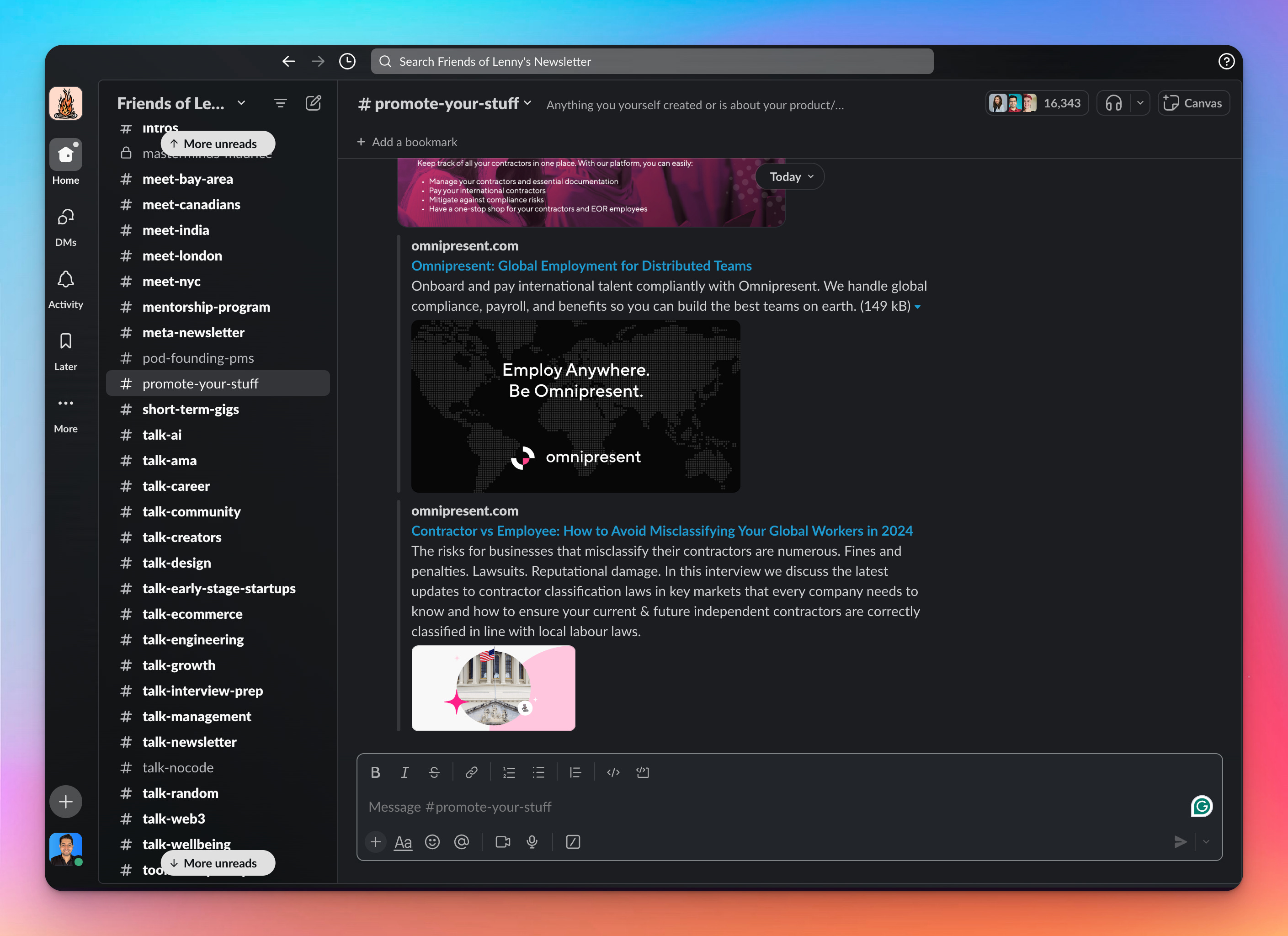Click the Grammarly icon in composer
The width and height of the screenshot is (1288, 936).
tap(1202, 806)
